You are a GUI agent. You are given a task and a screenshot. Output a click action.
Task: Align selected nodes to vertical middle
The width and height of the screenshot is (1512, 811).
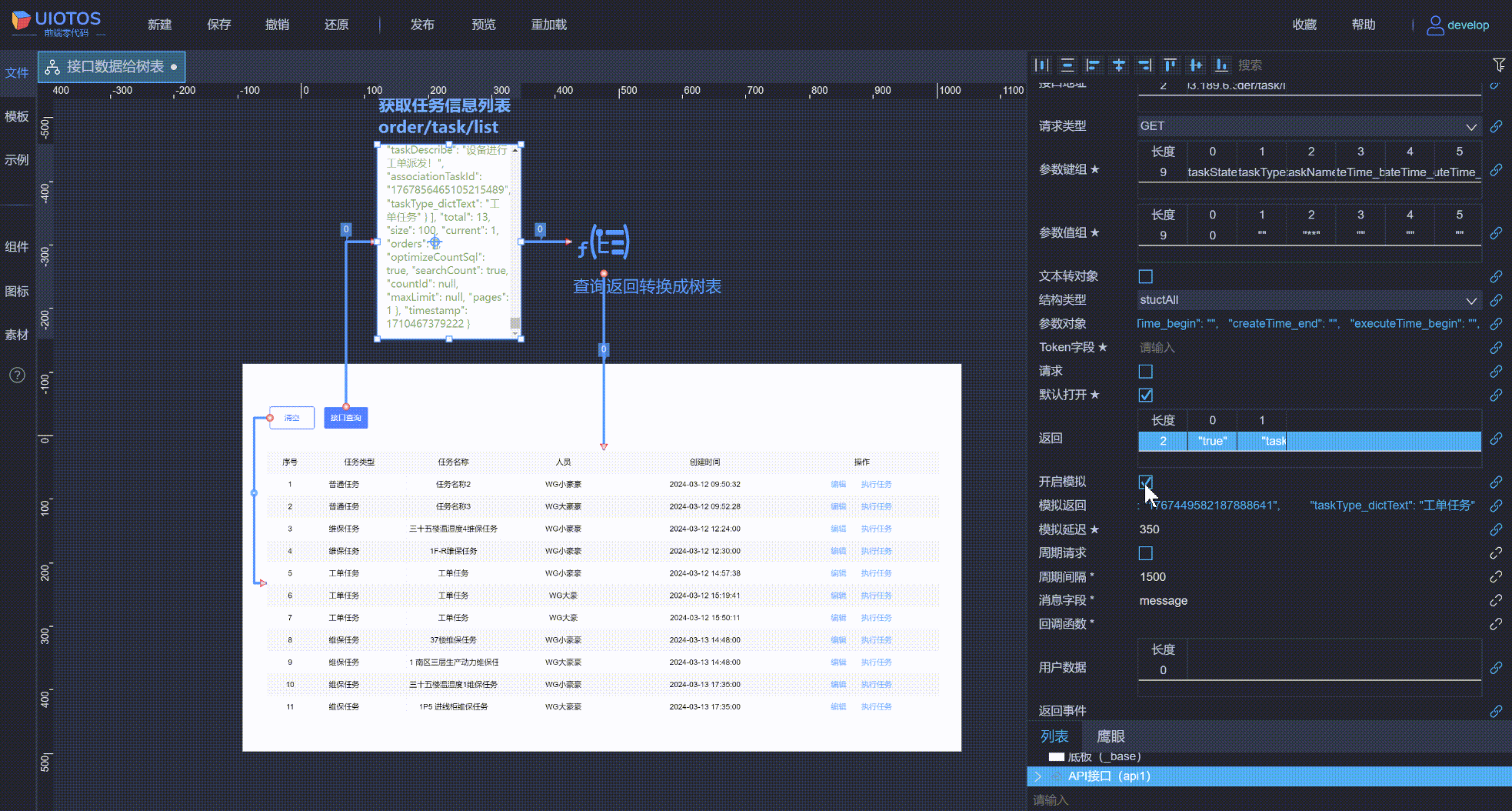pyautogui.click(x=1196, y=65)
